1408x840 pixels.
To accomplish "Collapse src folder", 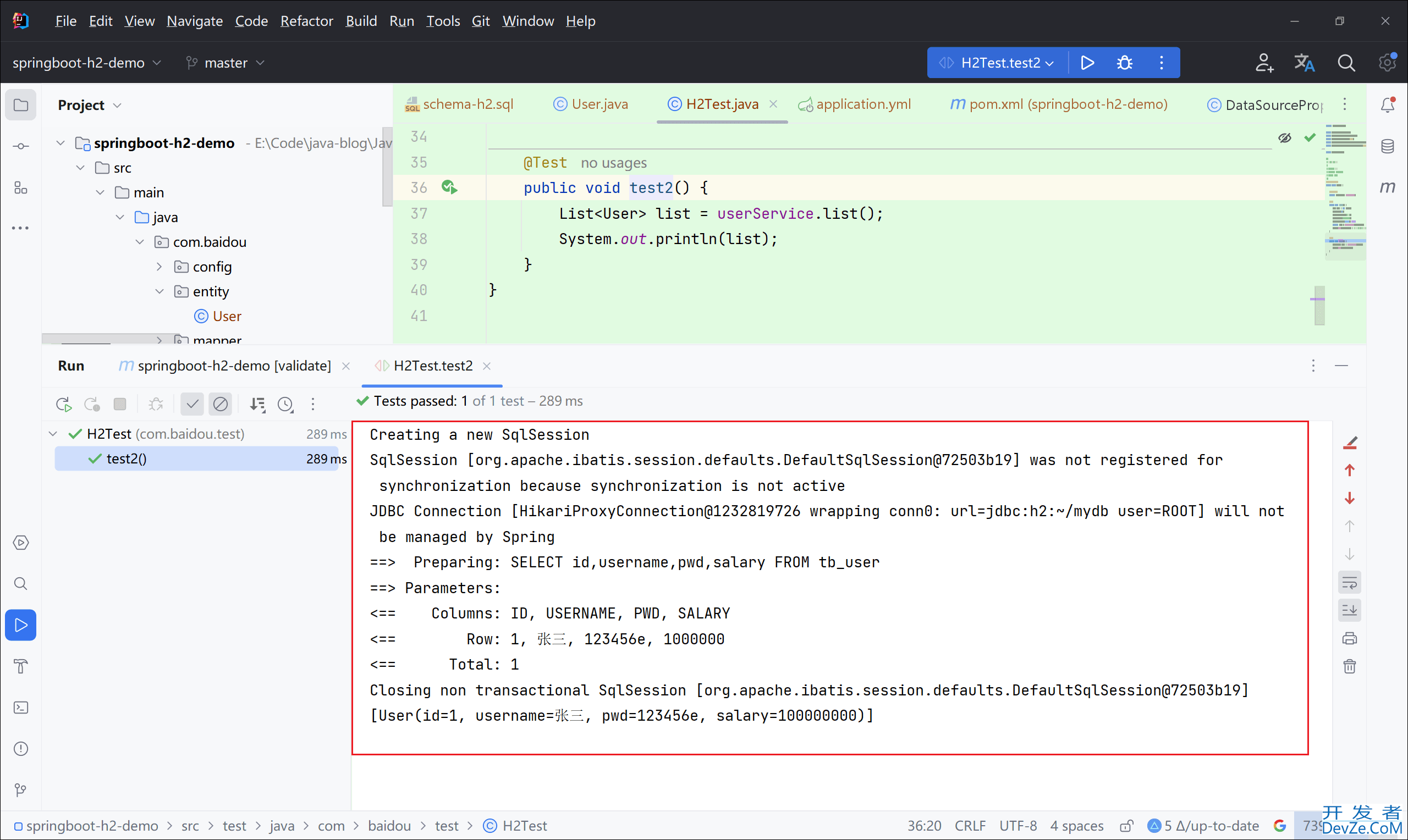I will click(x=80, y=168).
